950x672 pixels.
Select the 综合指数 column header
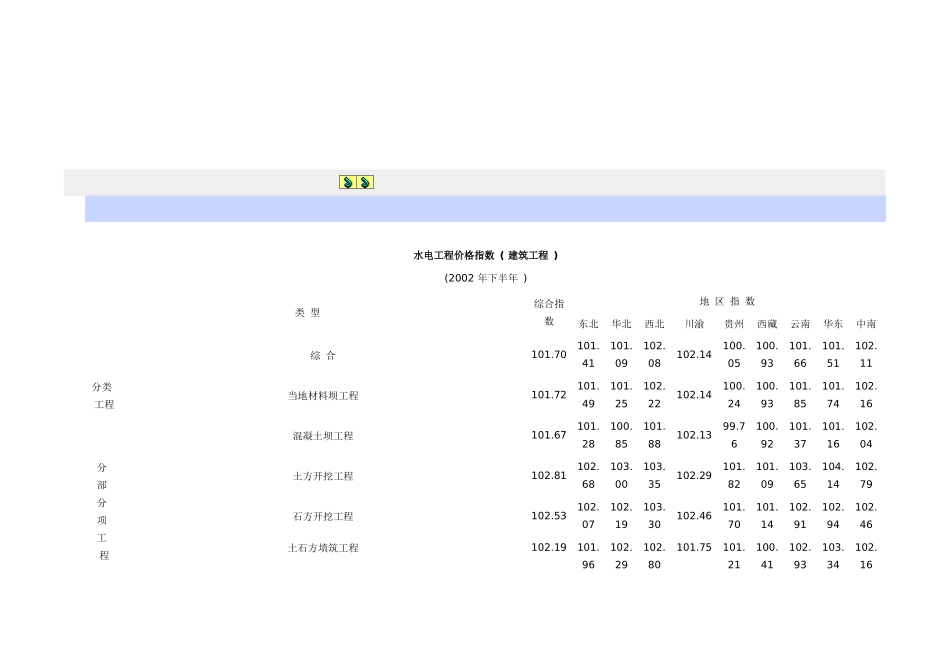[x=549, y=312]
